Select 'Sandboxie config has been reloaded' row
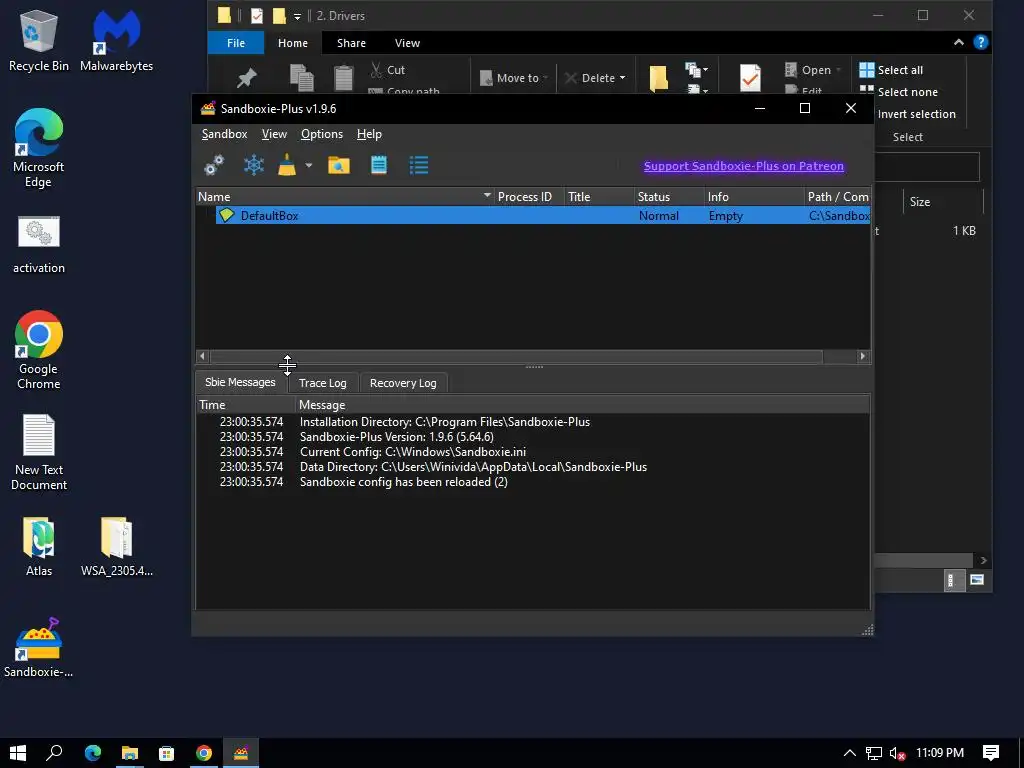1024x768 pixels. pyautogui.click(x=533, y=482)
